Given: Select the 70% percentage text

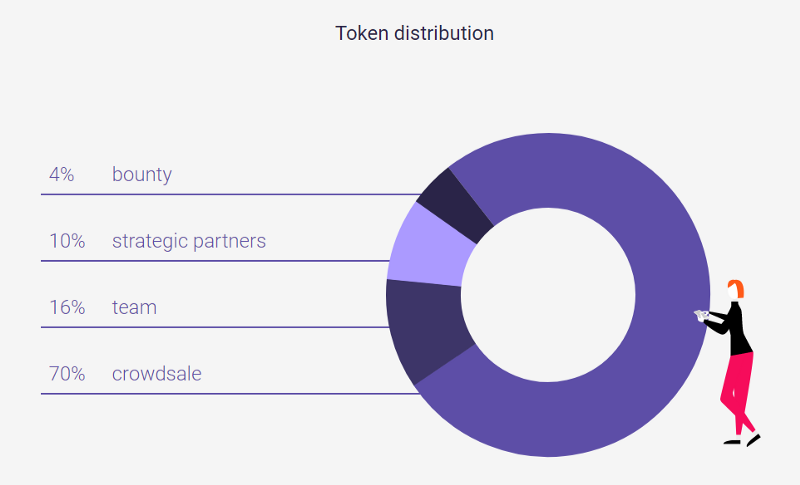Looking at the screenshot, I should point(67,374).
